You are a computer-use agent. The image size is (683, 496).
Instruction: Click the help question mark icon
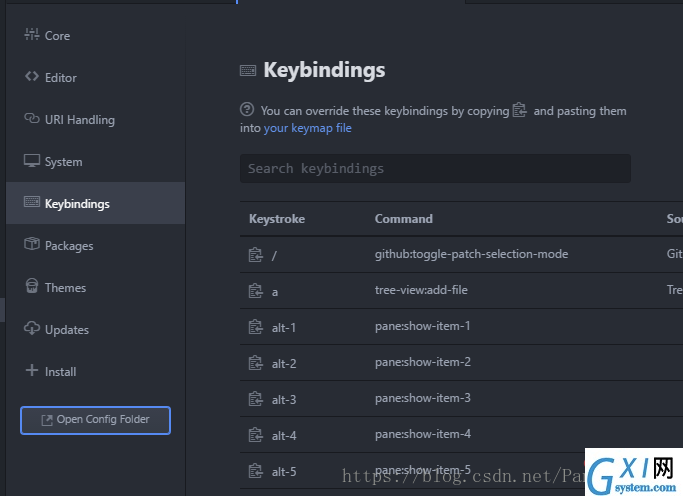point(247,109)
